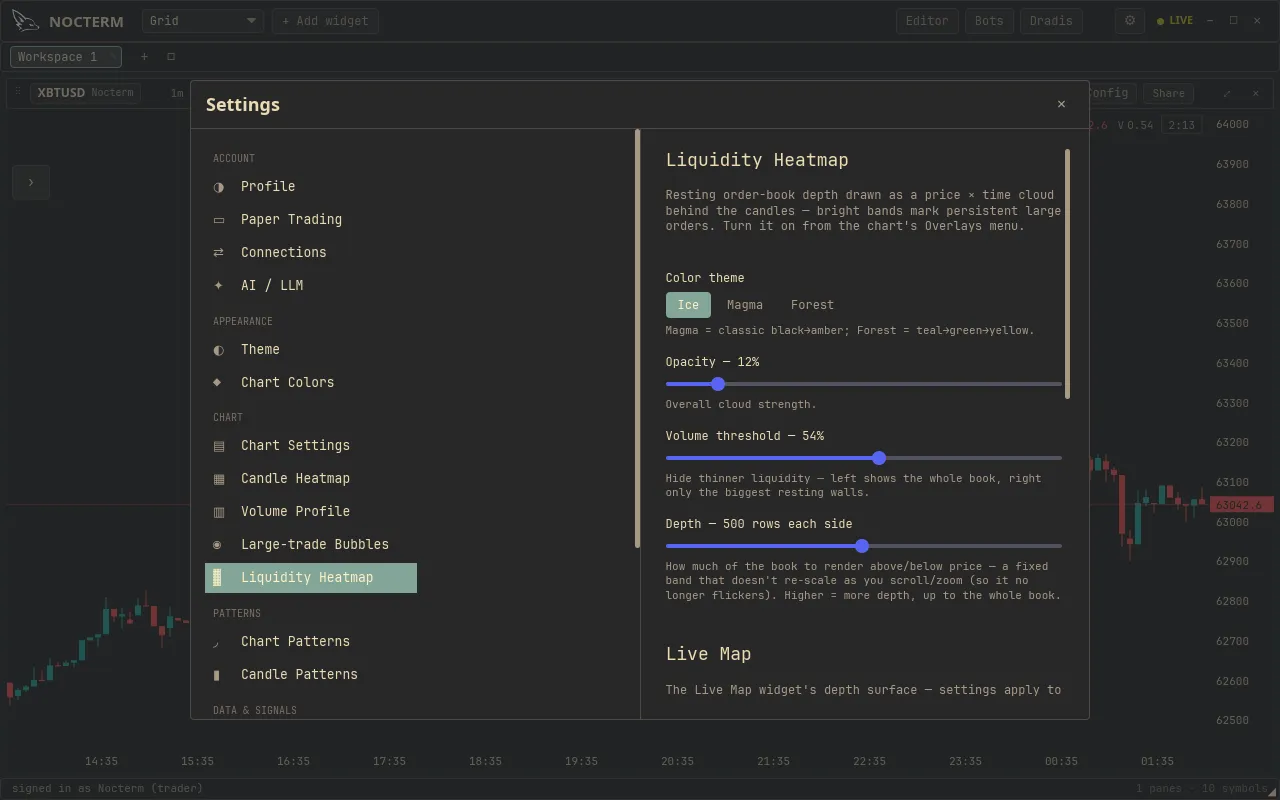1280x800 pixels.
Task: Click the square icon beside Workspace tab
Action: [x=171, y=57]
